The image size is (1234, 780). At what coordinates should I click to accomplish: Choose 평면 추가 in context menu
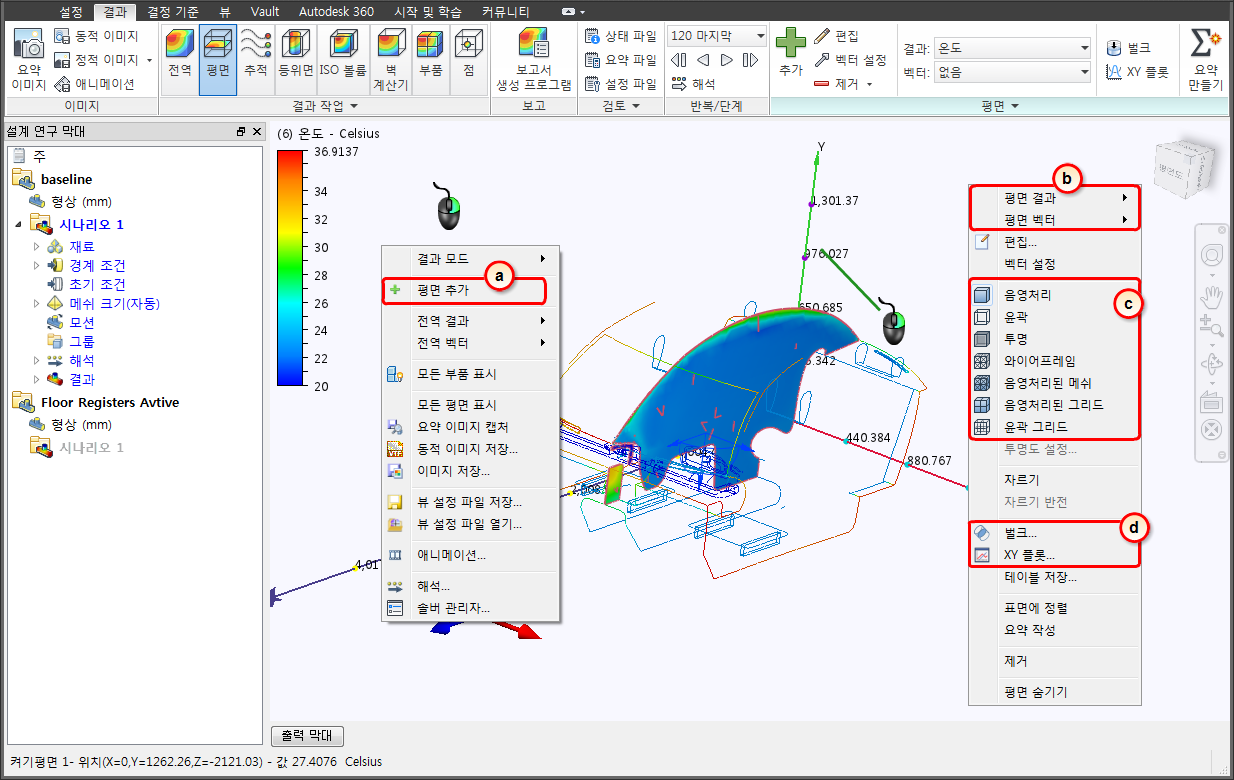pyautogui.click(x=464, y=290)
